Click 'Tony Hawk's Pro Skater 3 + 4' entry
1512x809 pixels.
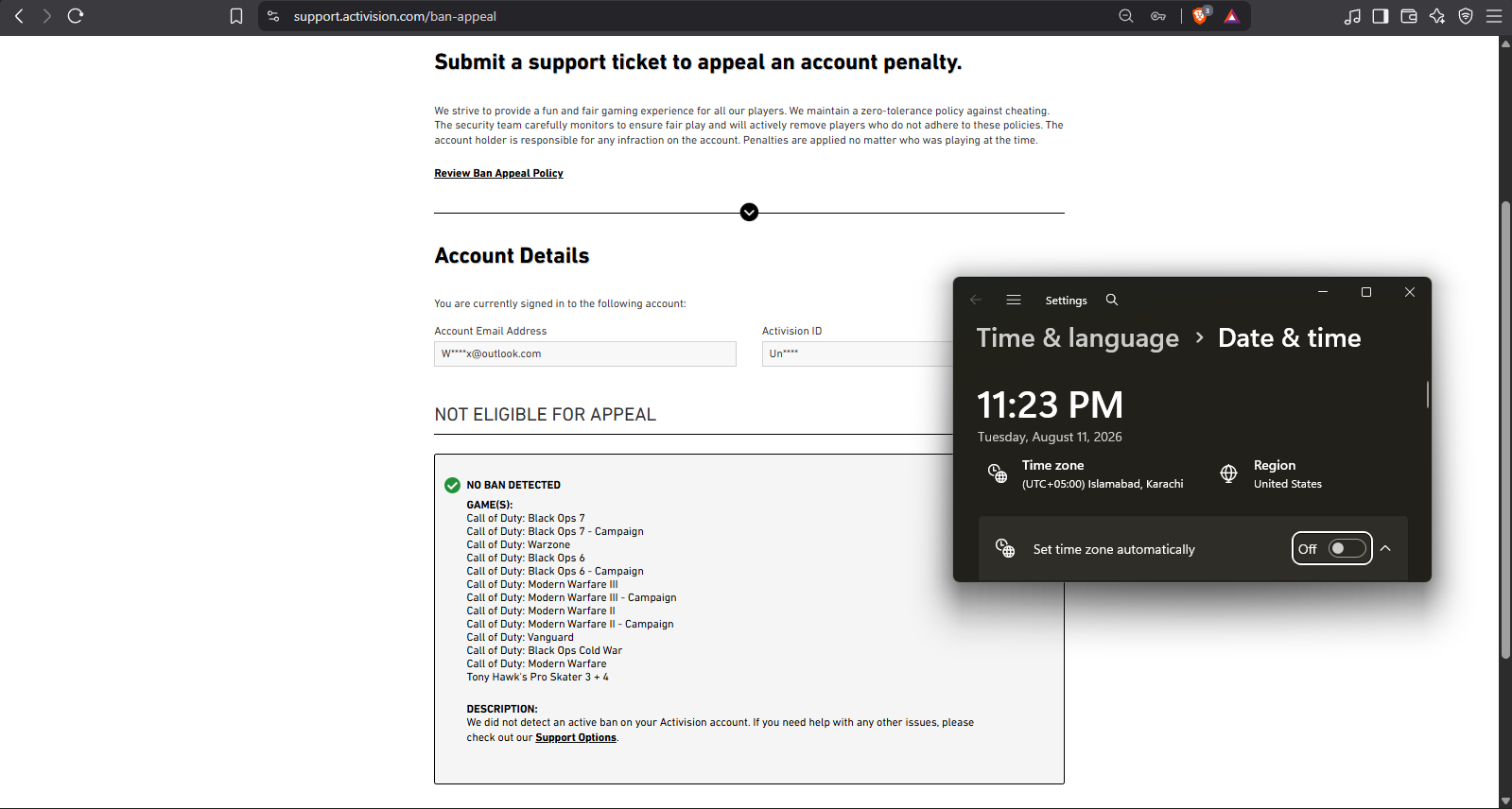coord(538,678)
